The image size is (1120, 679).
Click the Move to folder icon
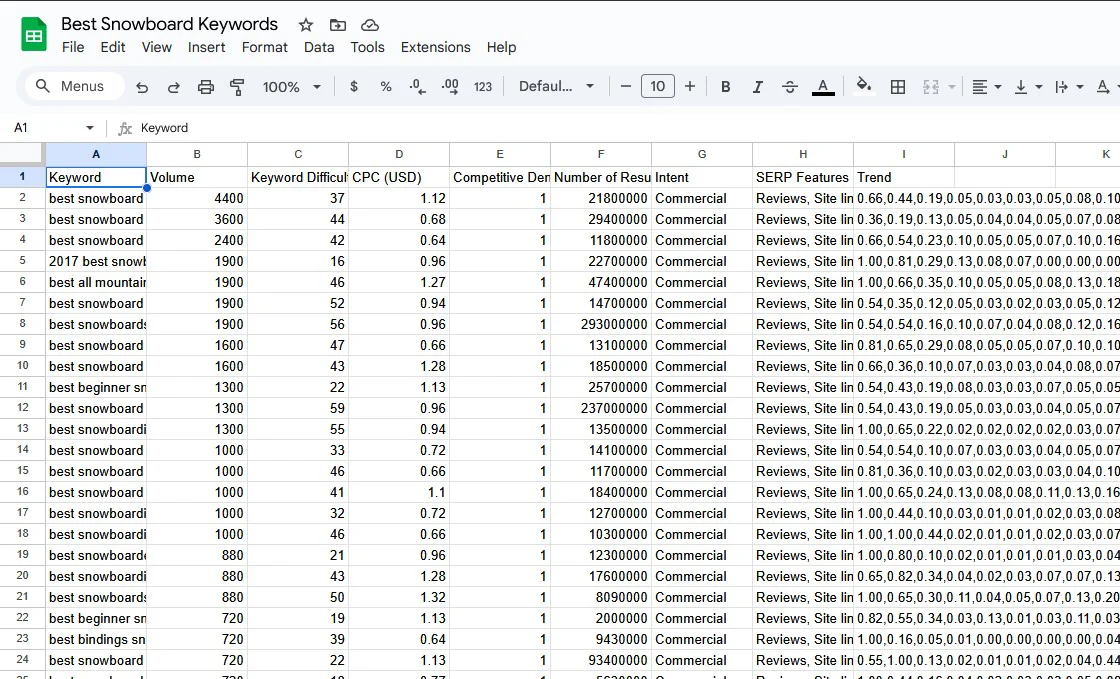pos(336,24)
